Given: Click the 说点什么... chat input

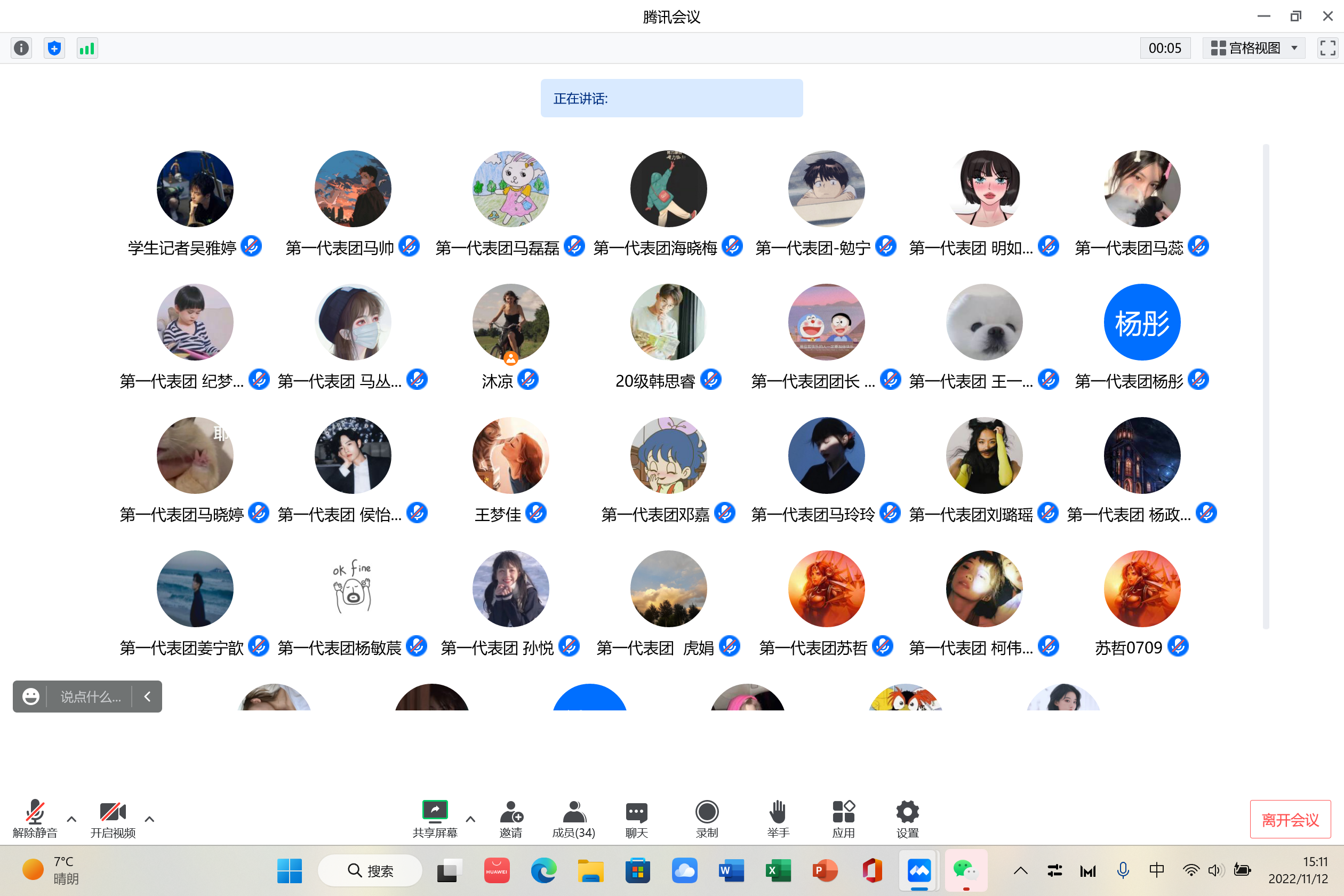Looking at the screenshot, I should 91,696.
